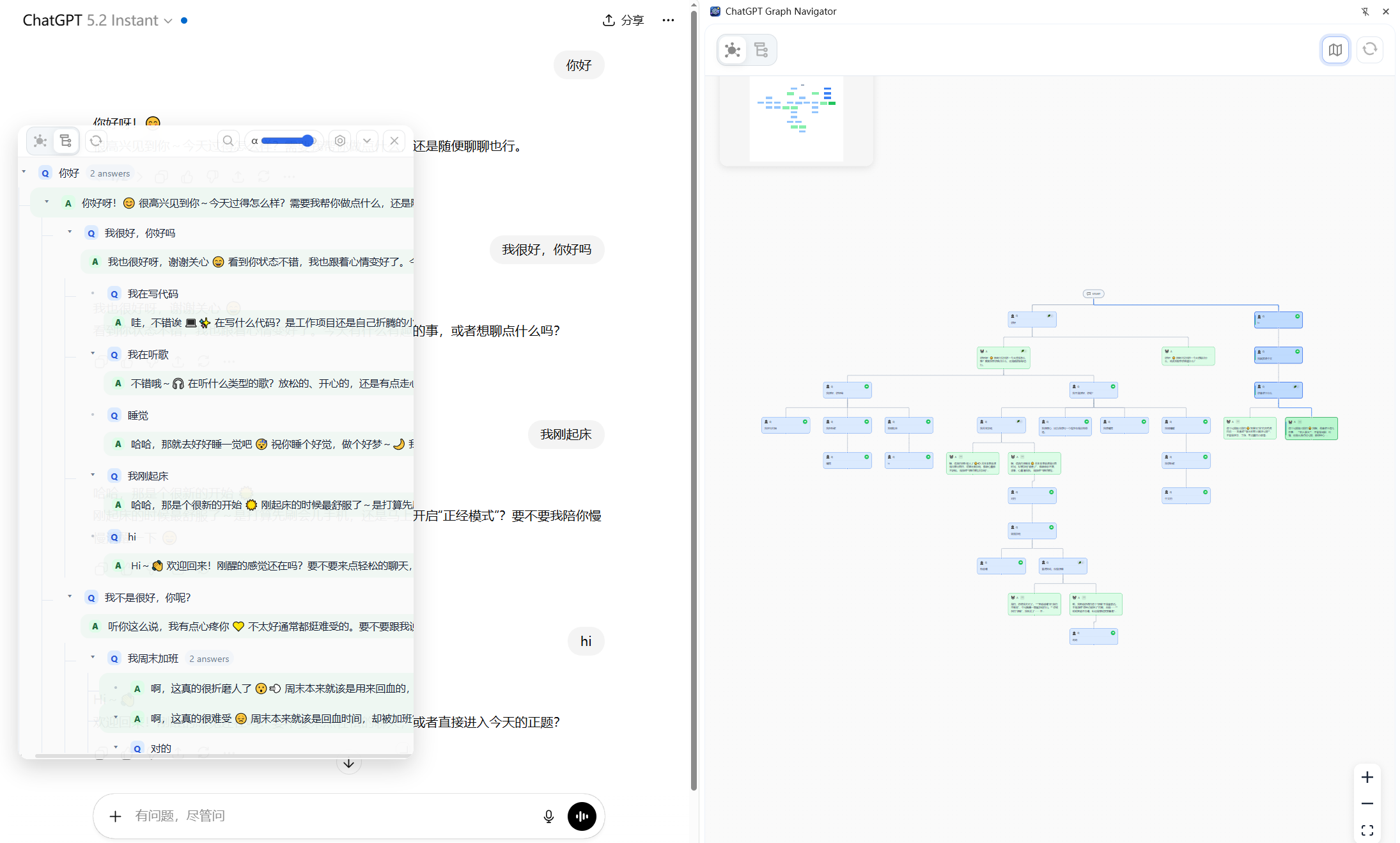This screenshot has height=843, width=1400.
Task: Select tree view in the overlay toolbar
Action: [66, 141]
